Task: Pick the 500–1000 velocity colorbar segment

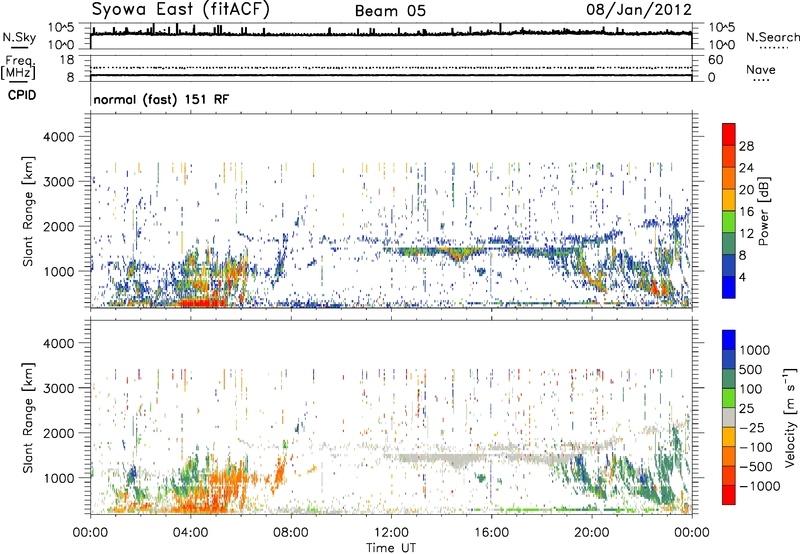Action: coord(729,359)
